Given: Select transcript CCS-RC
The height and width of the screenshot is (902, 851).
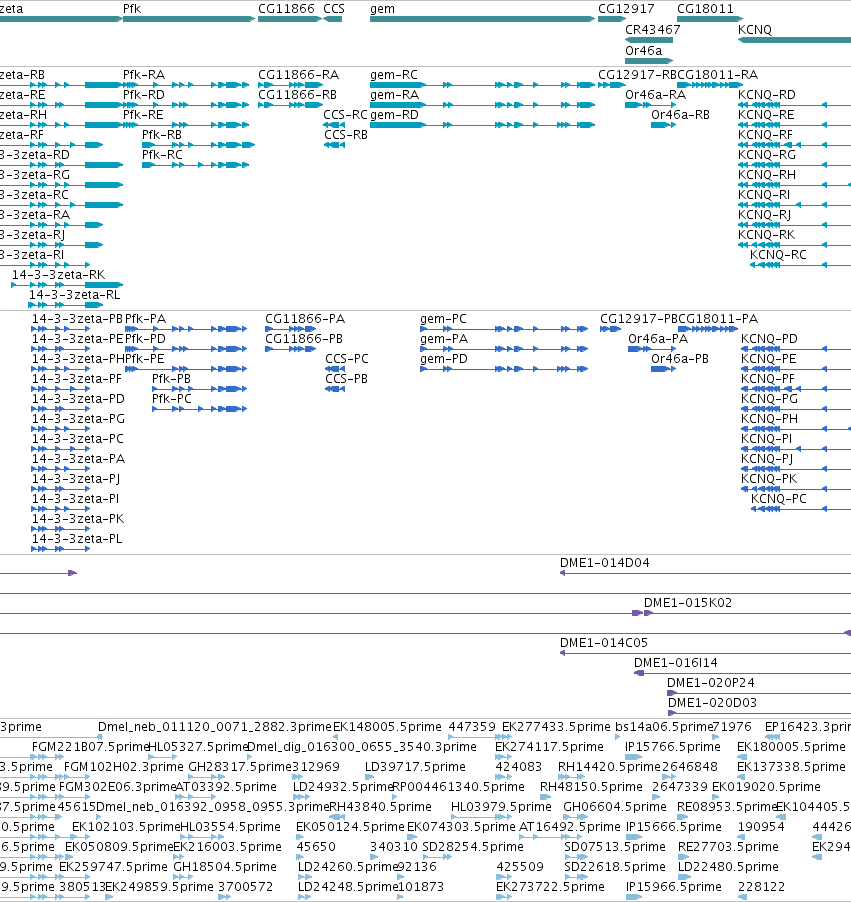Looking at the screenshot, I should tap(345, 115).
